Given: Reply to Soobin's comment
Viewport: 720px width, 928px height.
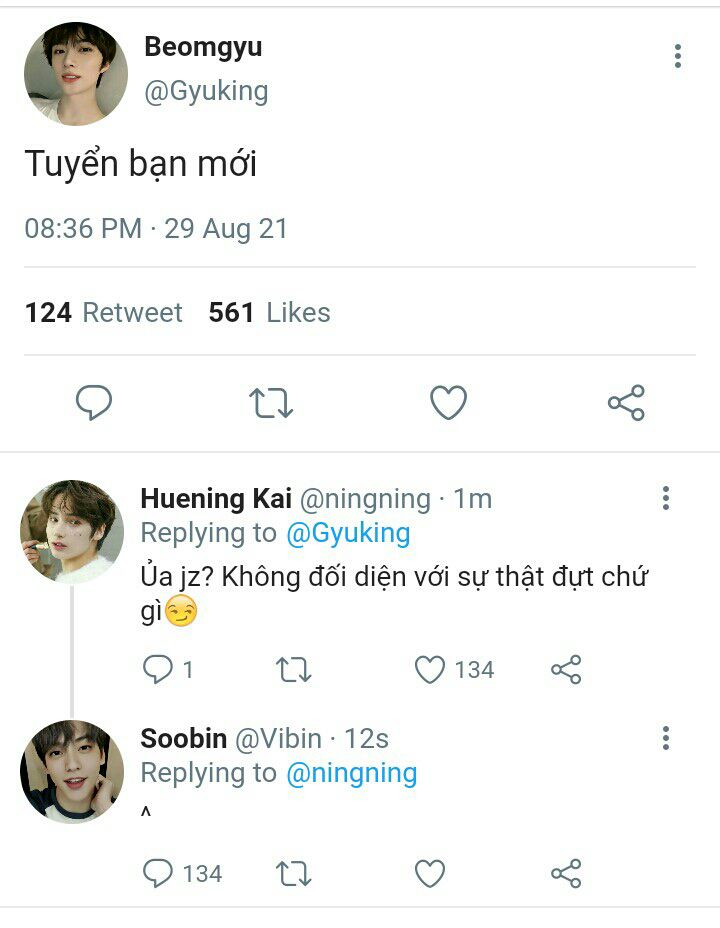Looking at the screenshot, I should [158, 873].
